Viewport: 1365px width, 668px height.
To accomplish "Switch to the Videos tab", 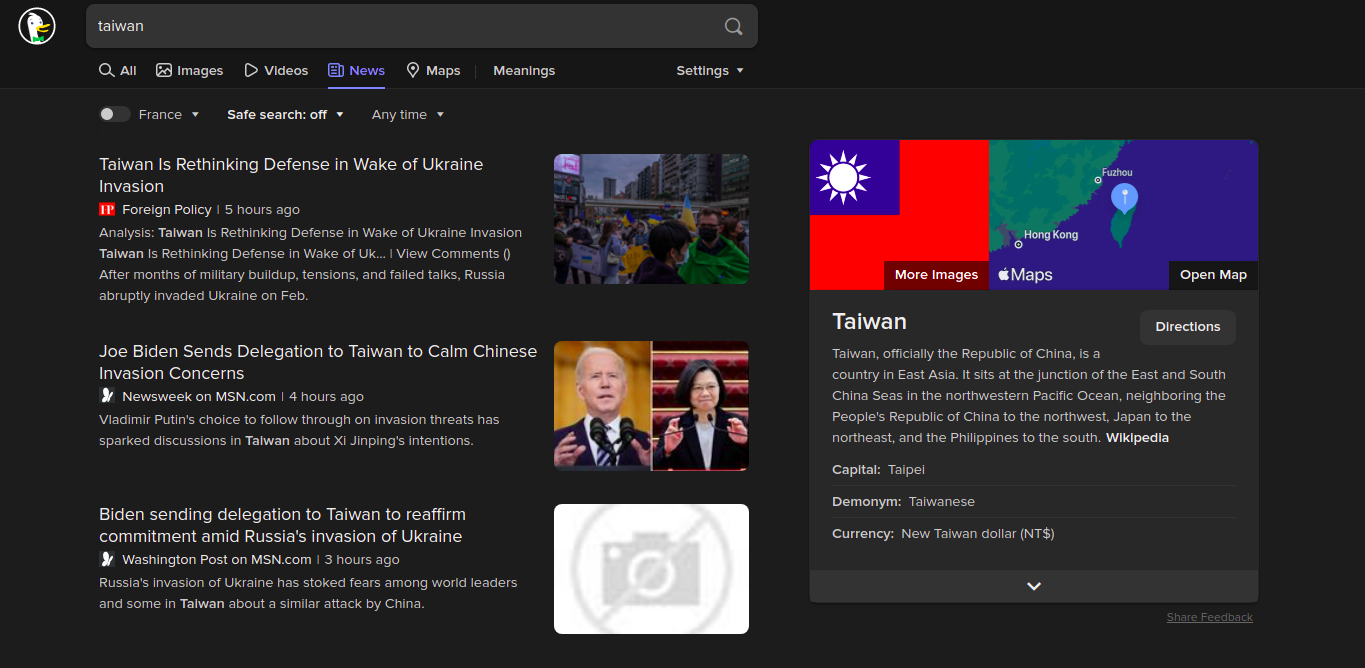I will pos(276,71).
